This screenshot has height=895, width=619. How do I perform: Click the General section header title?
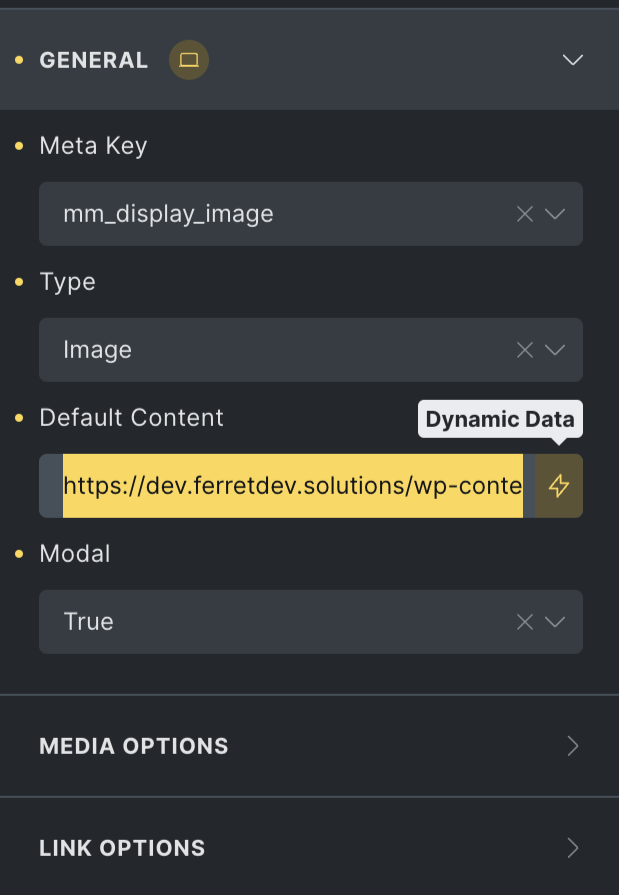93,60
